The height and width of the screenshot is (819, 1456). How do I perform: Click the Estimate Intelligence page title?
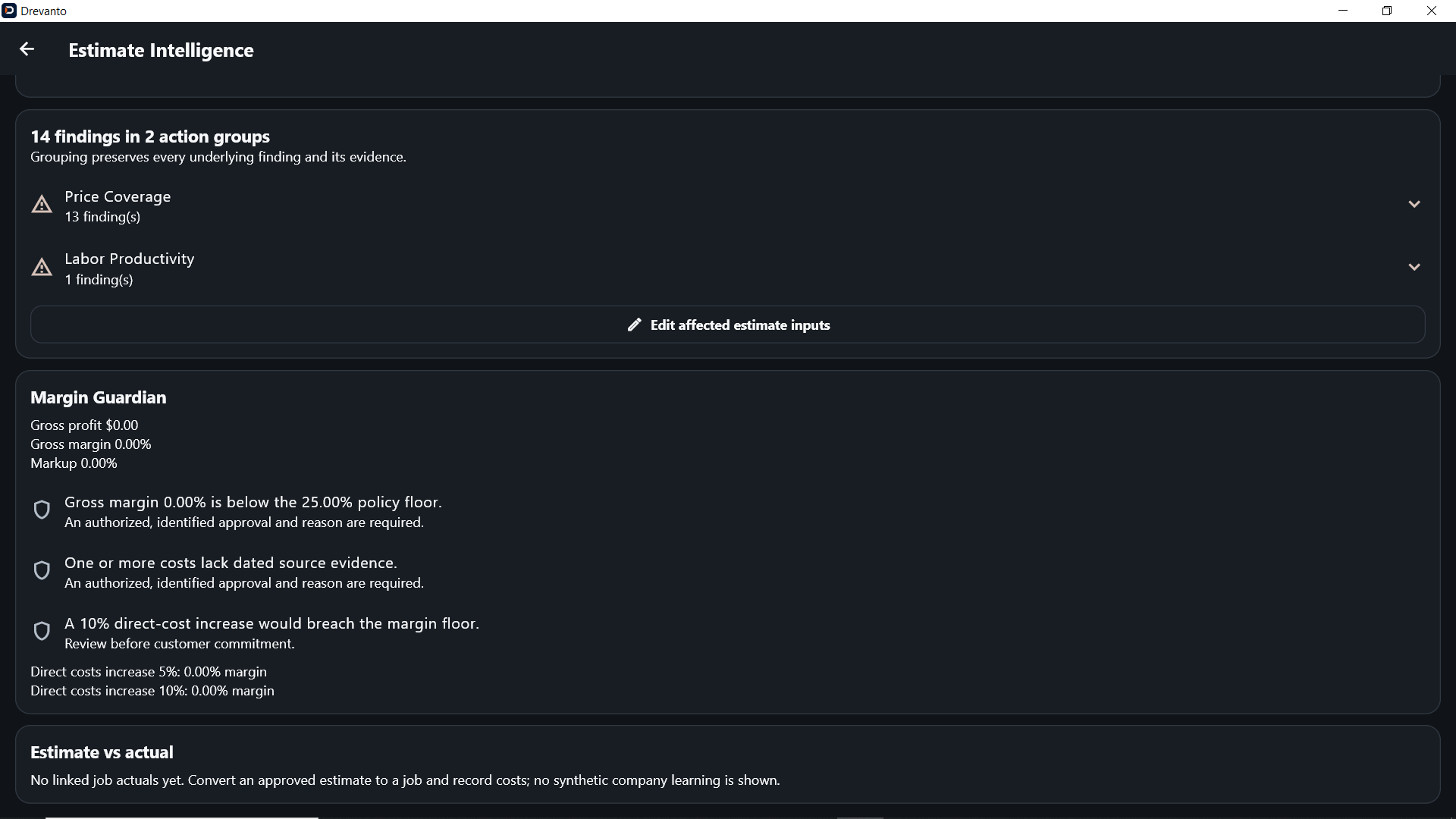(161, 50)
